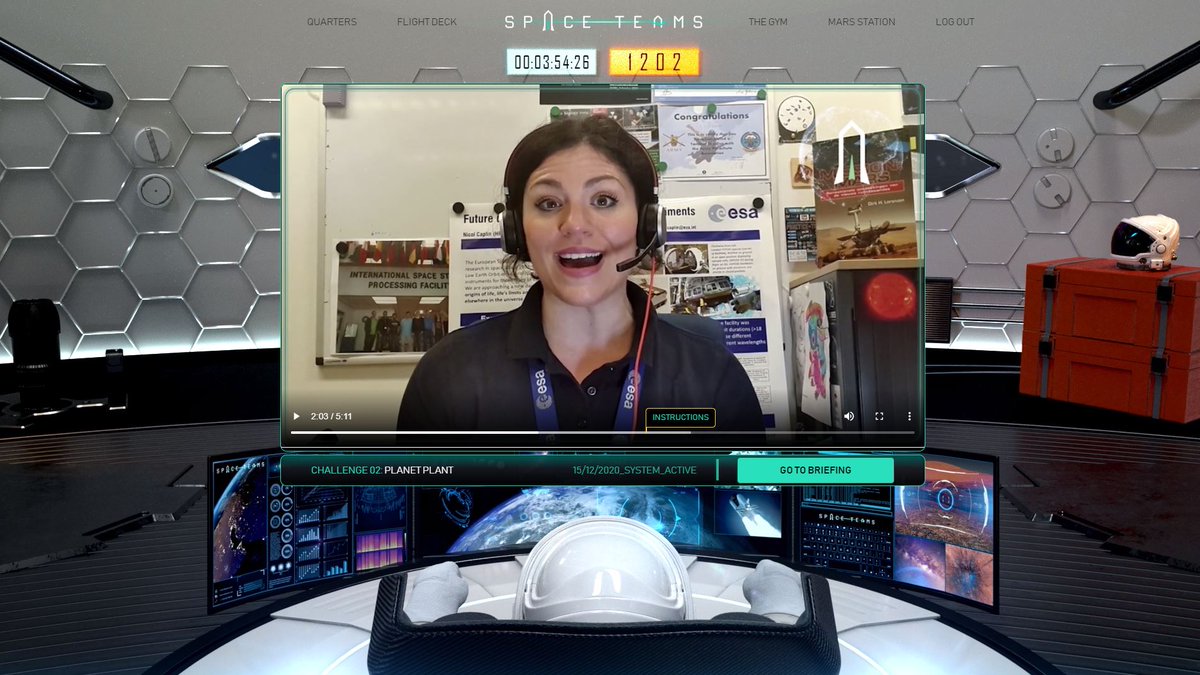Navigate to Mars Station
The image size is (1200, 675).
pos(861,22)
